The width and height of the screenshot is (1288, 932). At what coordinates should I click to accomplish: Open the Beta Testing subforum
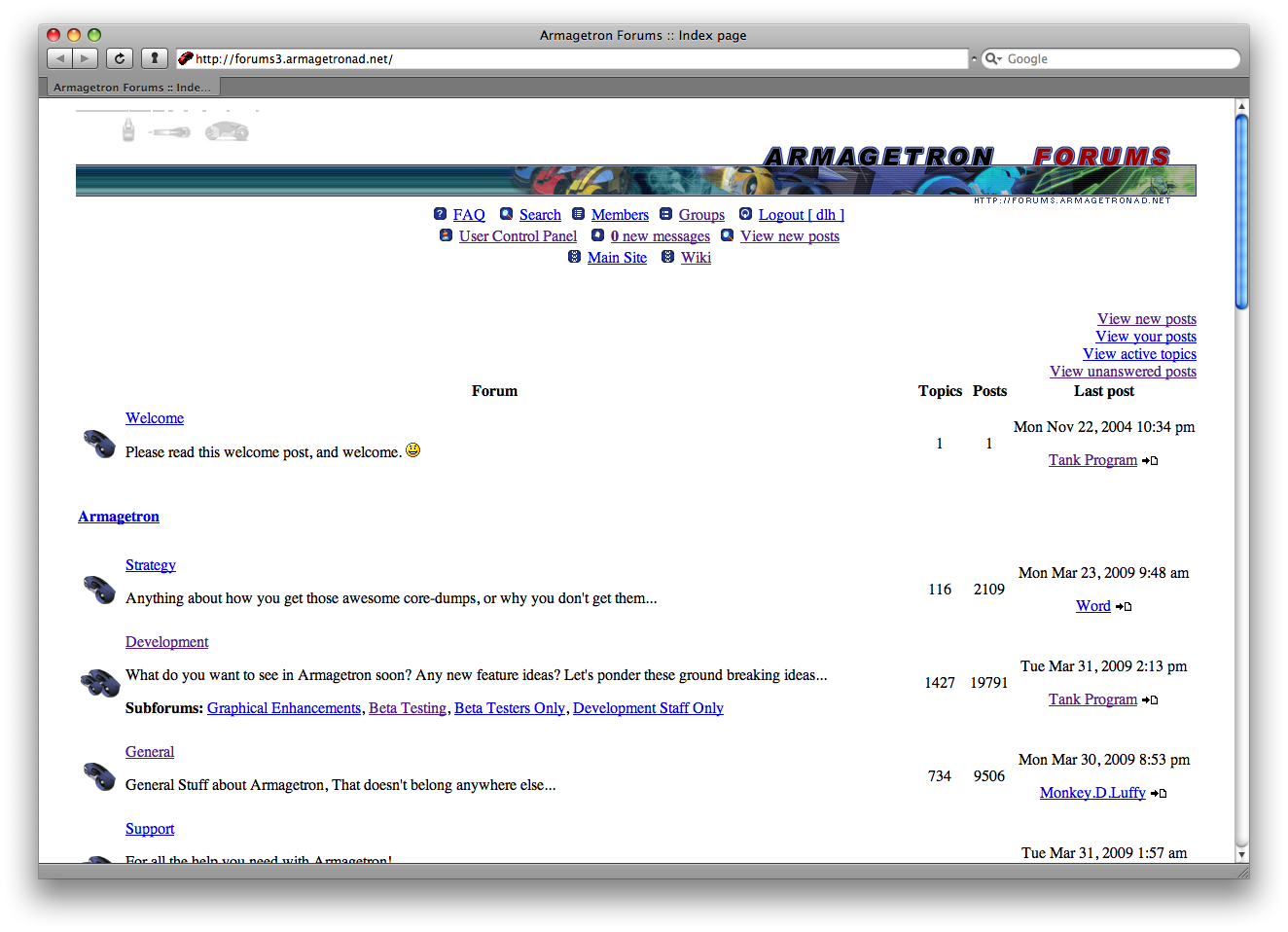tap(407, 708)
